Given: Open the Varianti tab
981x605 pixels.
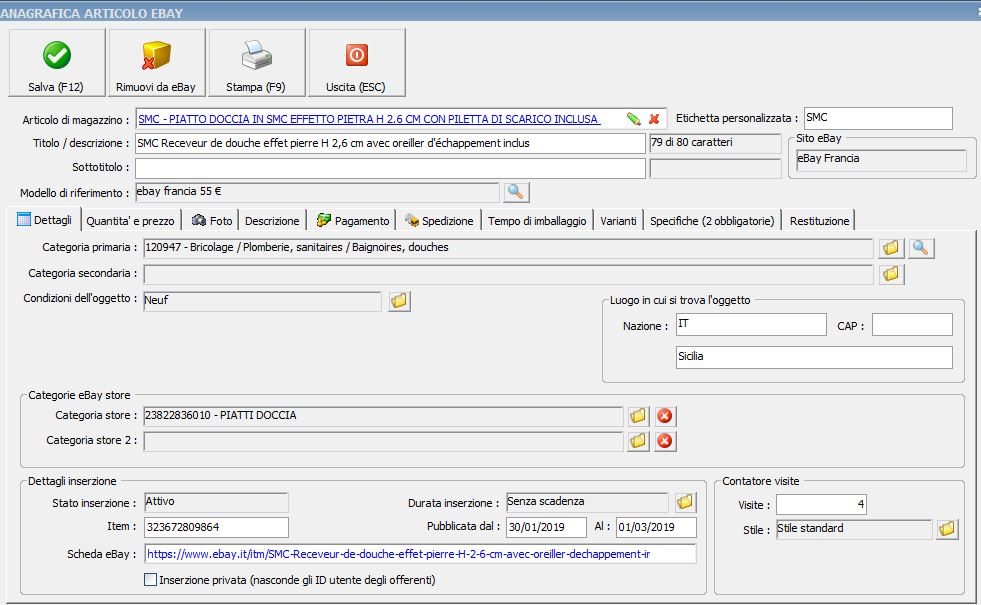Looking at the screenshot, I should [618, 221].
